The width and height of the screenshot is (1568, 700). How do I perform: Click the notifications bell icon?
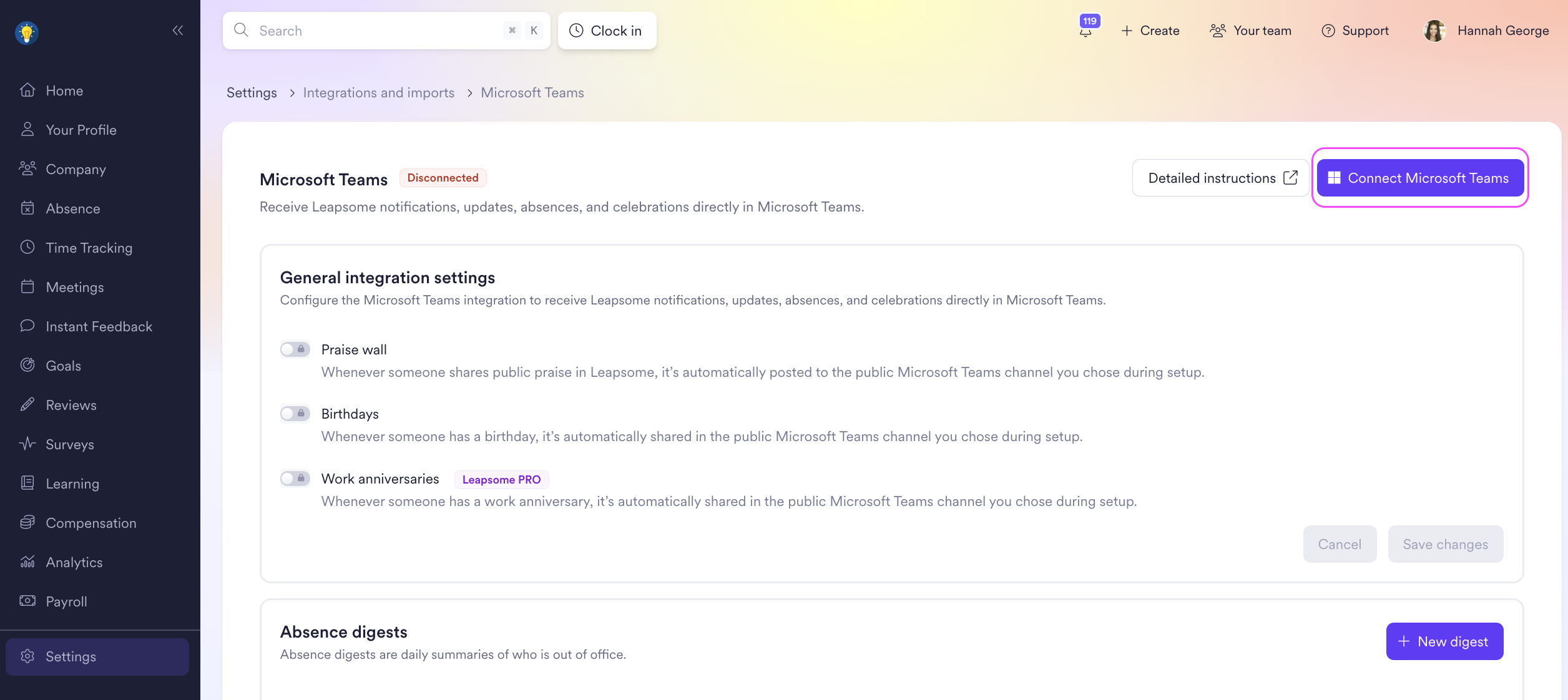point(1085,31)
